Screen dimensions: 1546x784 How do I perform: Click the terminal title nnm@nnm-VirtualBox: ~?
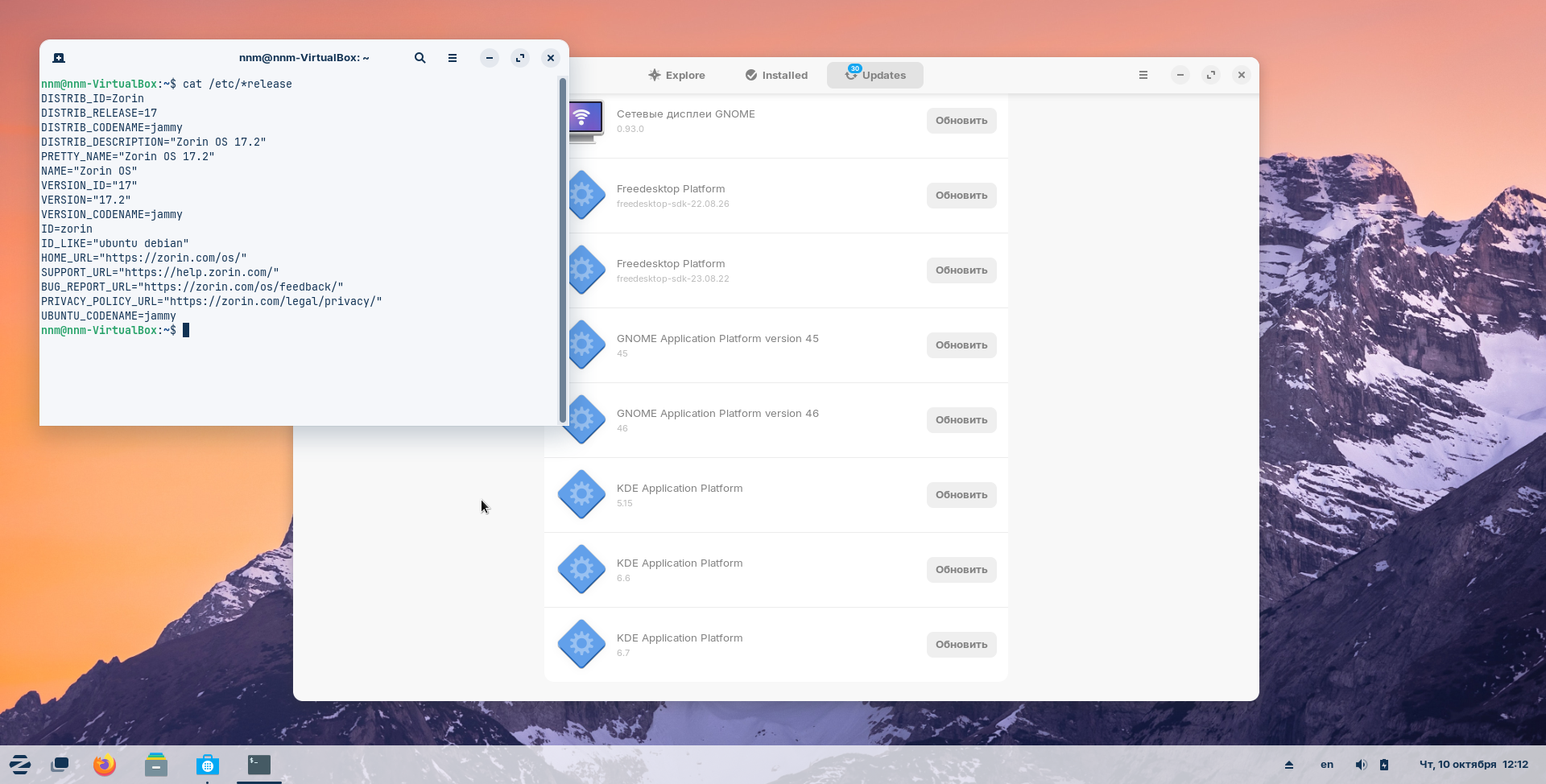point(304,58)
